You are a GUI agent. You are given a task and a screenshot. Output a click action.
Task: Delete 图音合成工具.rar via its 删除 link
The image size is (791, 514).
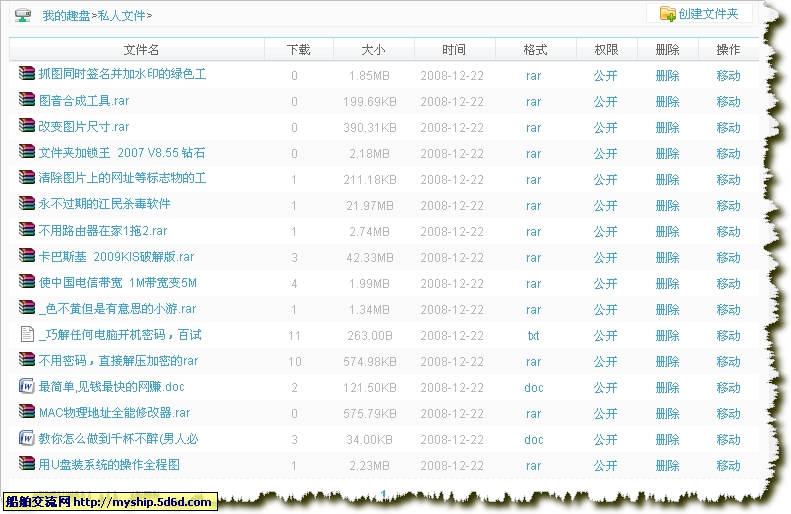667,101
